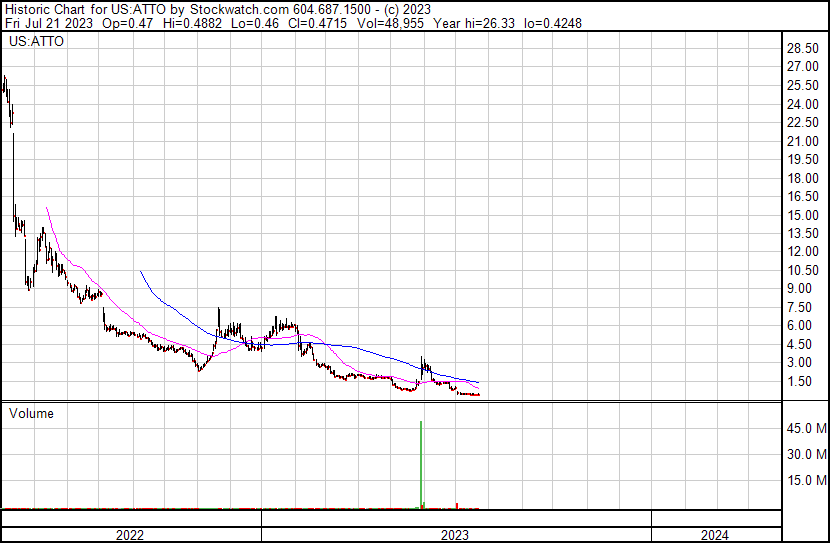Select the 2024 year label on time axis
Viewport: 830px width, 543px height.
click(715, 535)
